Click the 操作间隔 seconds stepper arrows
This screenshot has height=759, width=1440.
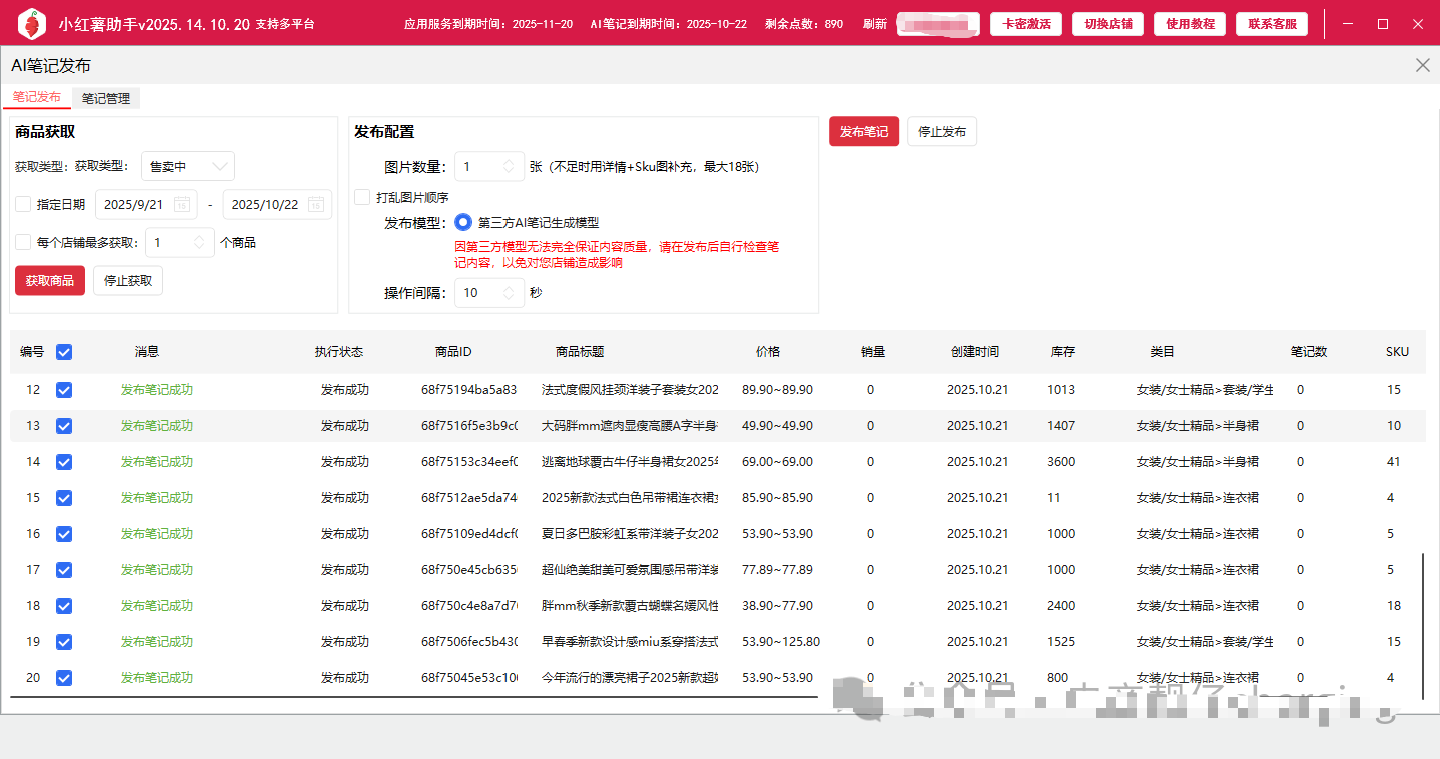[509, 293]
